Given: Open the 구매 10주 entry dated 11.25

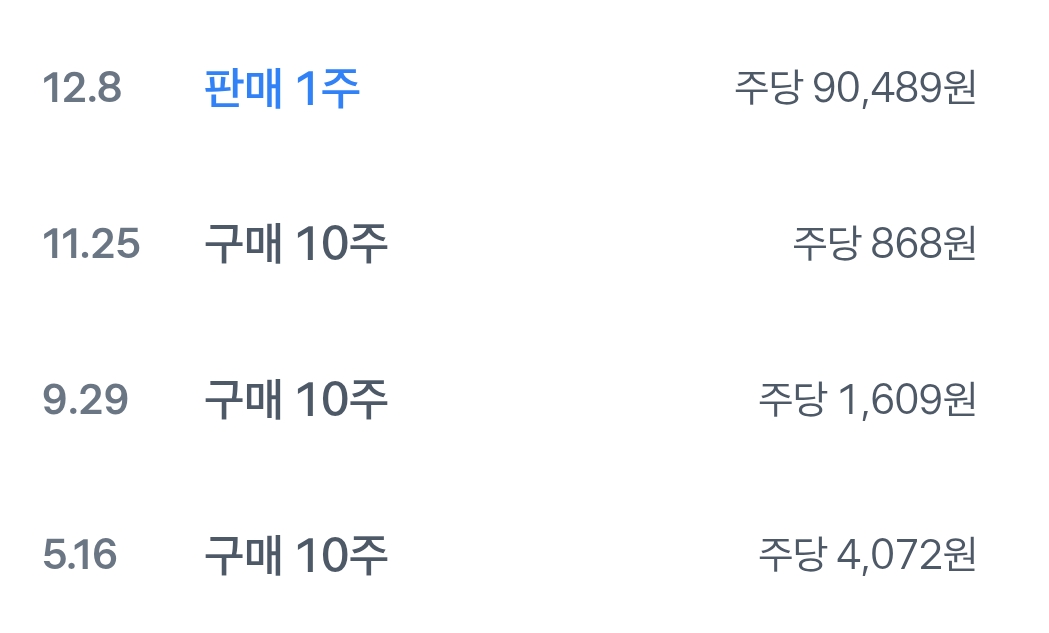Looking at the screenshot, I should [x=296, y=245].
